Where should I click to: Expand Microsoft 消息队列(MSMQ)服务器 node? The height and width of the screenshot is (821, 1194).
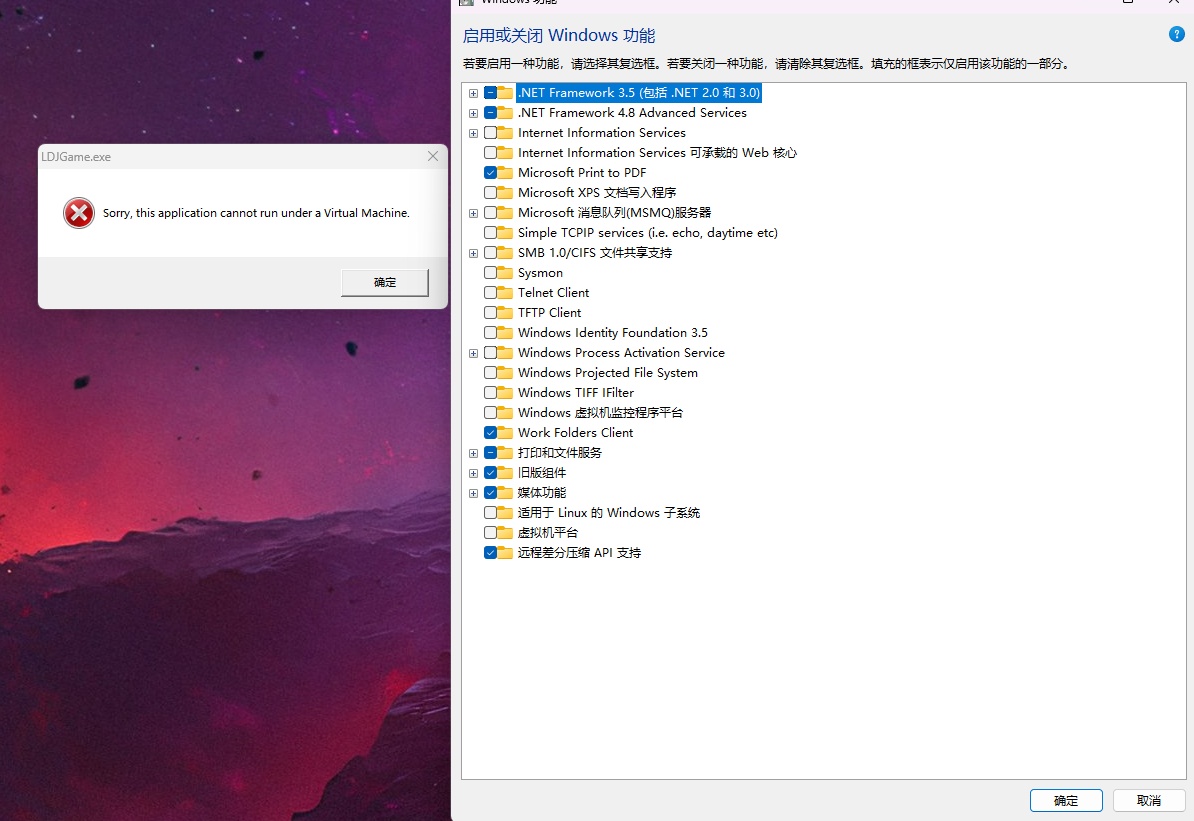point(474,213)
